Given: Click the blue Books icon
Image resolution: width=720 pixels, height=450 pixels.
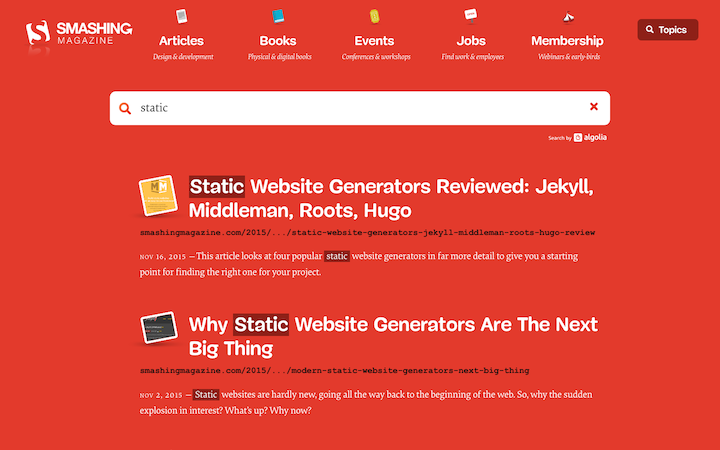Looking at the screenshot, I should (278, 16).
